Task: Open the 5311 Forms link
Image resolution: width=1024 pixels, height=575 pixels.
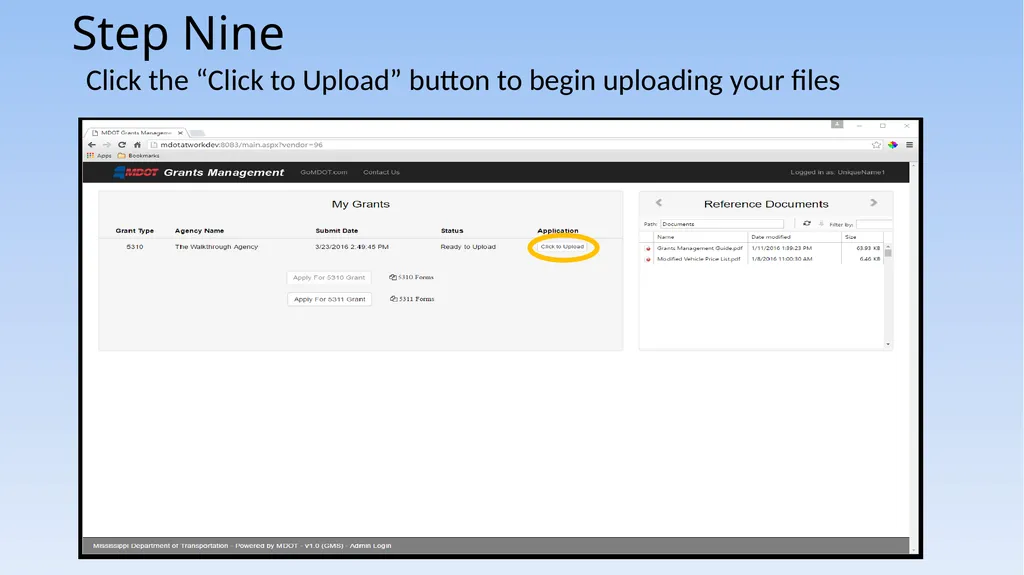Action: click(412, 299)
